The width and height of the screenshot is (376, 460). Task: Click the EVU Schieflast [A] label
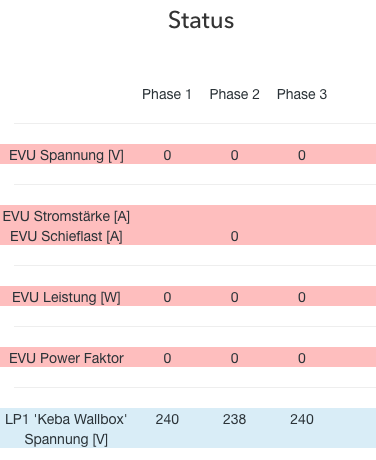66,236
